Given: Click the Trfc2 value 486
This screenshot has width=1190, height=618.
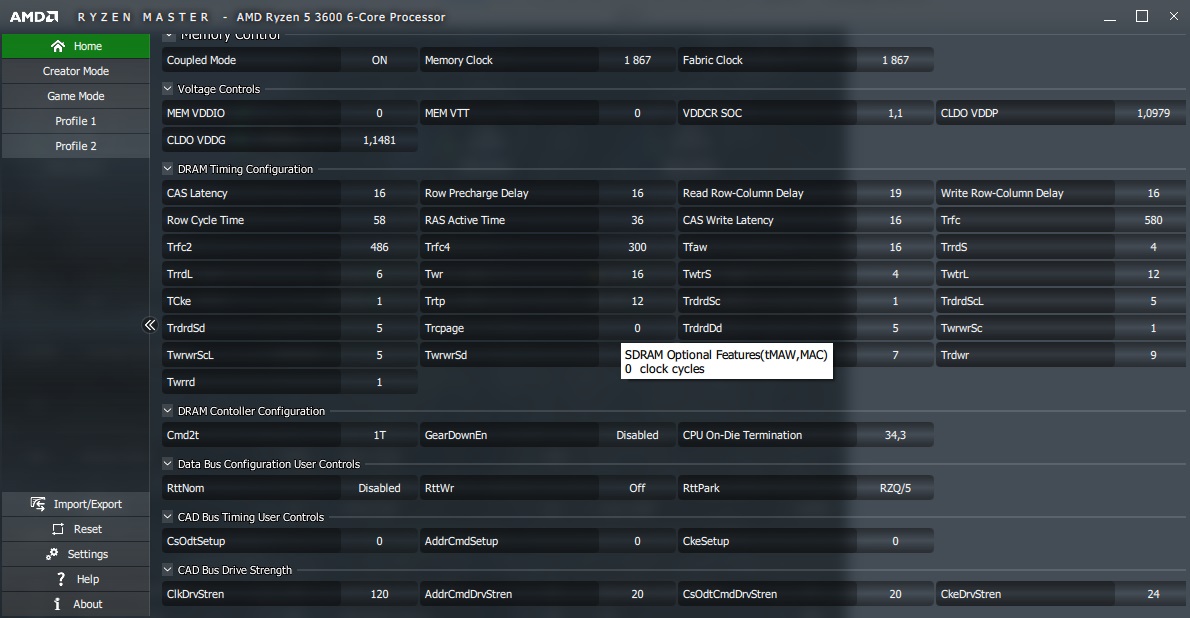Looking at the screenshot, I should tap(379, 248).
